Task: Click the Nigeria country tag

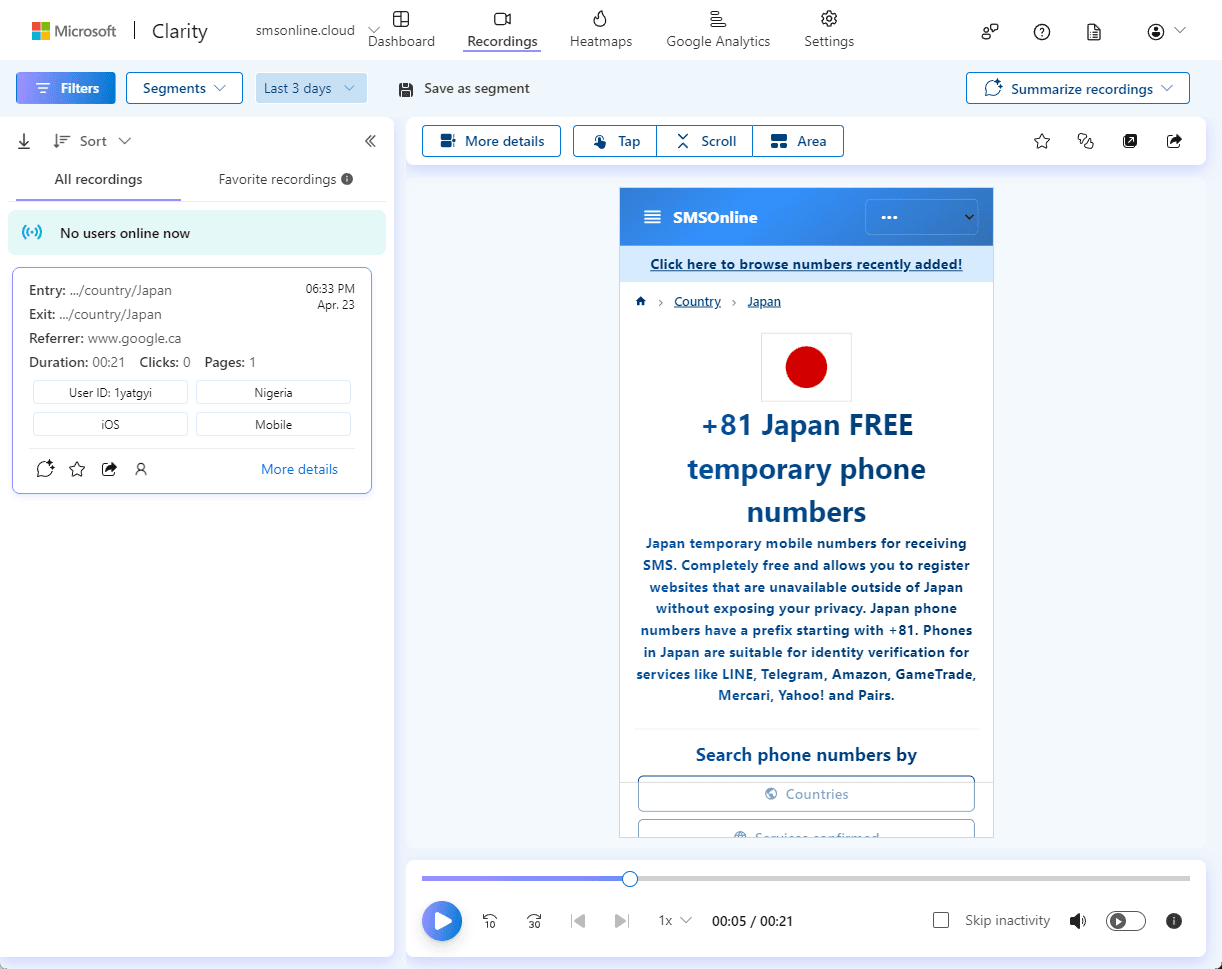Action: click(273, 393)
